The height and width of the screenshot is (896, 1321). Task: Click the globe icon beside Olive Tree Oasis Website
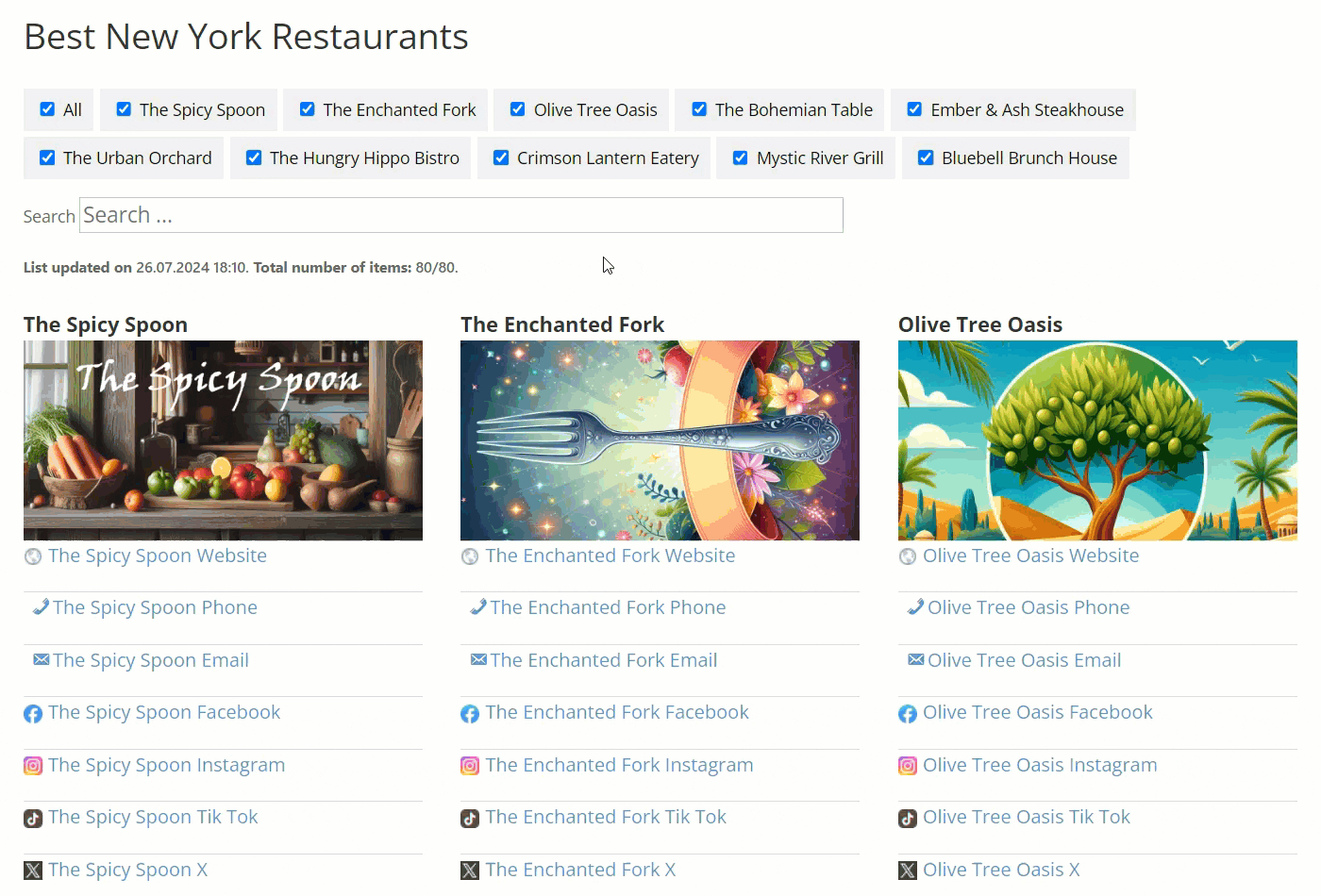(908, 556)
